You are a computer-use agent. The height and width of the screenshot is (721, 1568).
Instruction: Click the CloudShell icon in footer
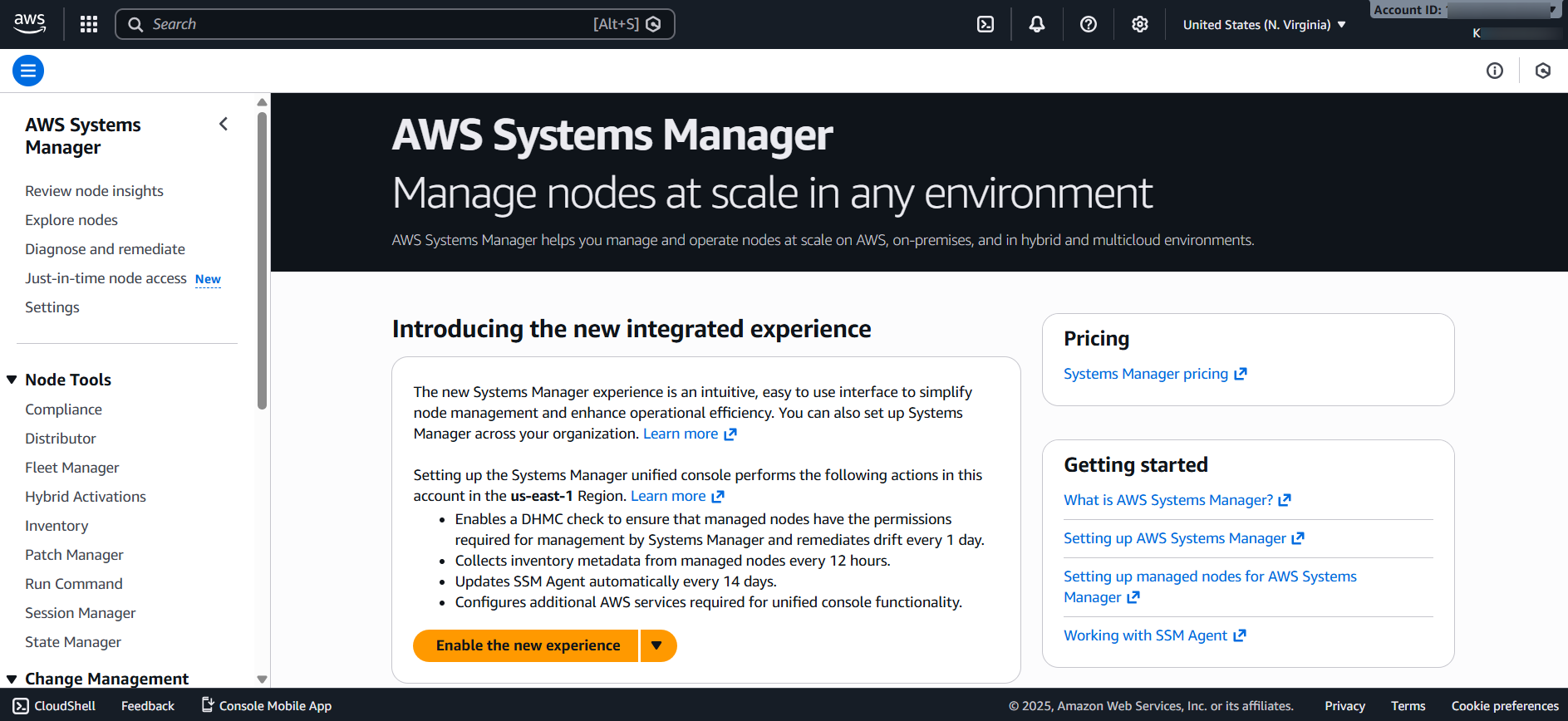21,706
